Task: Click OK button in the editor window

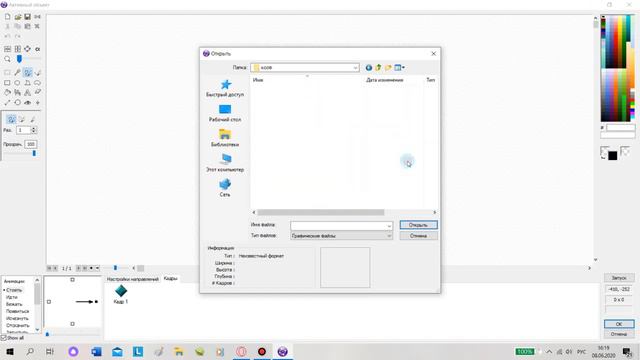Action: [x=619, y=324]
